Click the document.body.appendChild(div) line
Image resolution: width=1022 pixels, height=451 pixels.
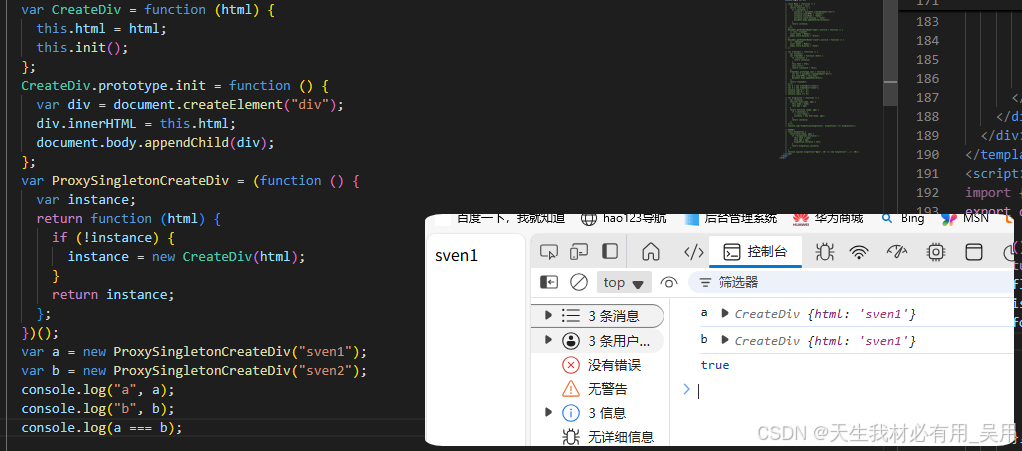[156, 143]
